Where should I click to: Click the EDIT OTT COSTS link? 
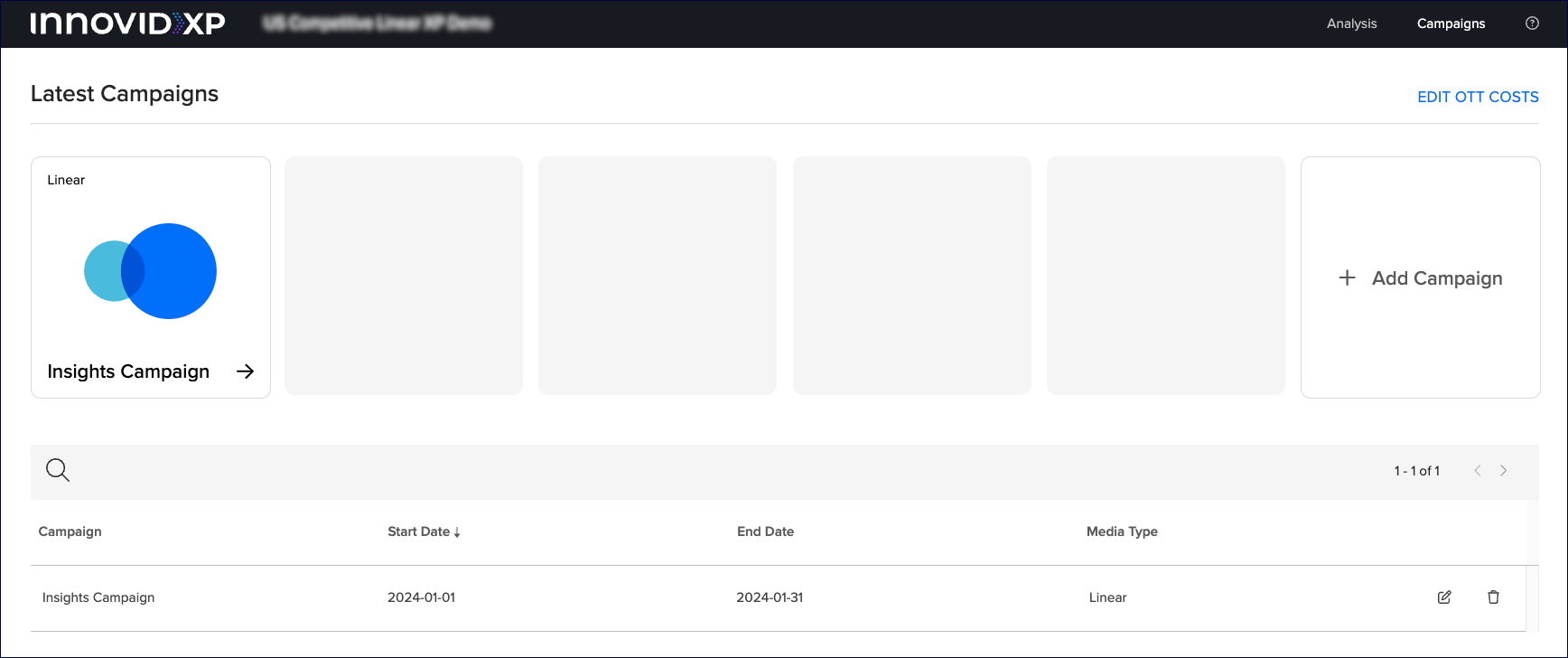pyautogui.click(x=1478, y=97)
